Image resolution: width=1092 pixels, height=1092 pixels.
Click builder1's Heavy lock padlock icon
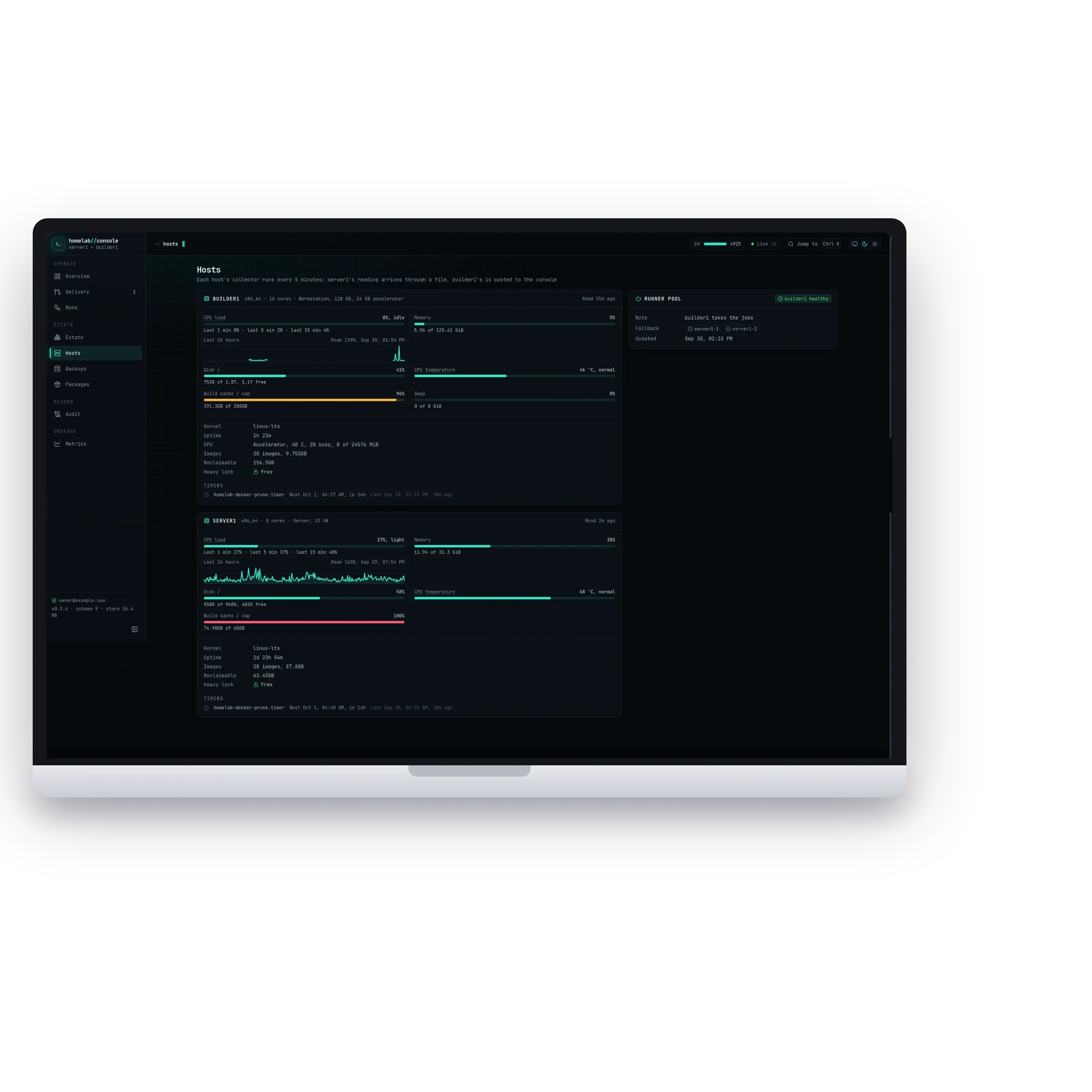pyautogui.click(x=256, y=472)
